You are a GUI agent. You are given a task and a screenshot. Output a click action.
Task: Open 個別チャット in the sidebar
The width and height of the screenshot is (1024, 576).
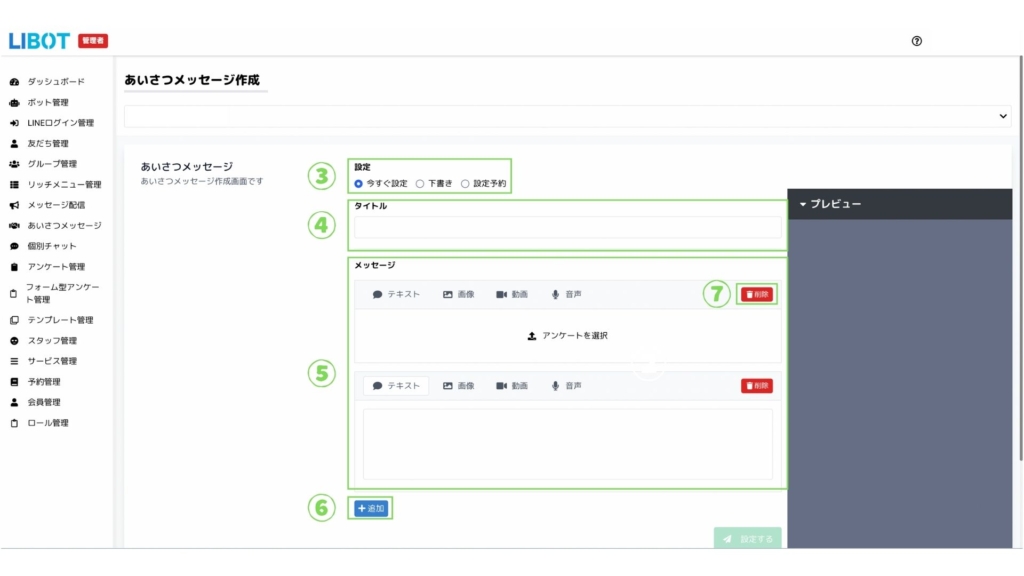[51, 246]
